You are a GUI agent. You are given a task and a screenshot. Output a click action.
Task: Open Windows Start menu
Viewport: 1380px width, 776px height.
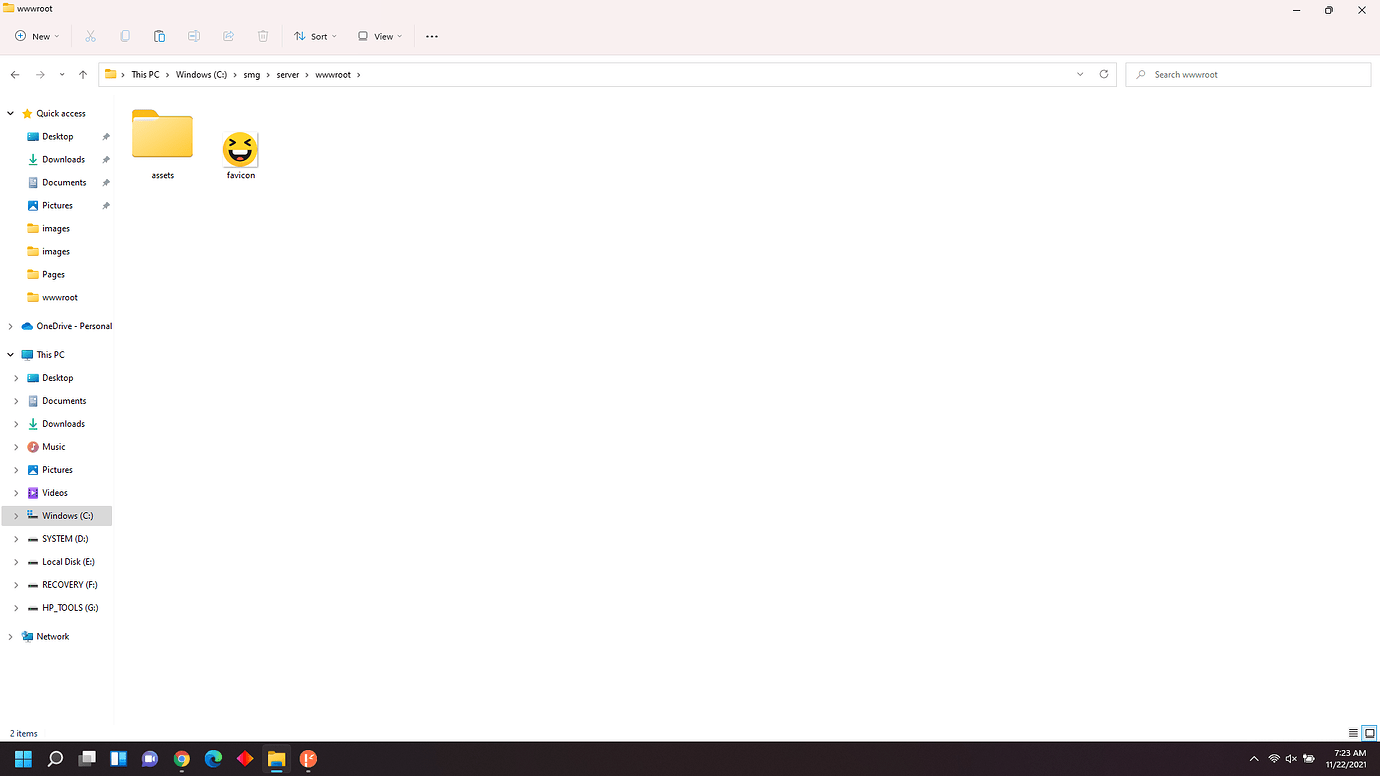click(x=23, y=759)
